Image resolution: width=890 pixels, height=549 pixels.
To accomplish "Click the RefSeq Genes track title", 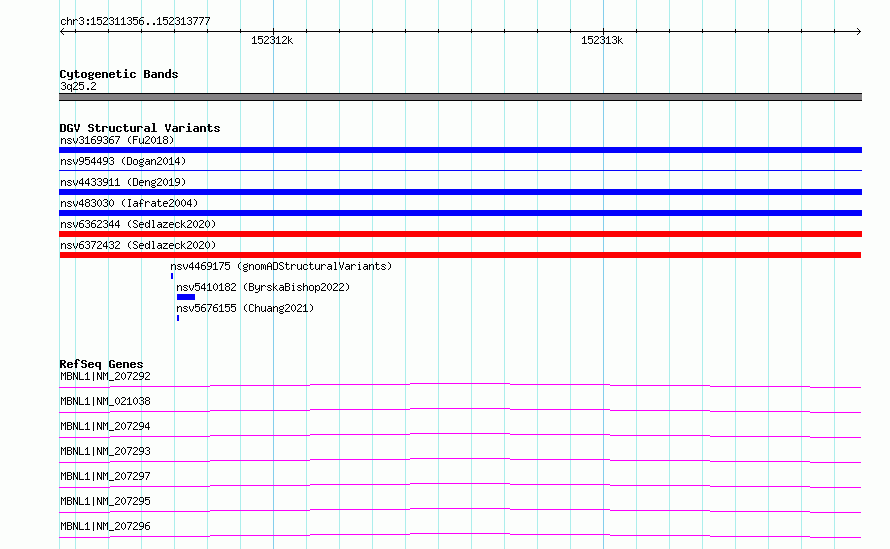I will [x=101, y=364].
